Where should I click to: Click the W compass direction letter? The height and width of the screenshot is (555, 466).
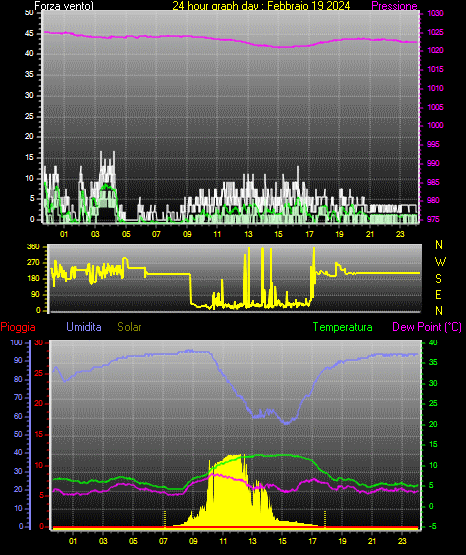pos(440,262)
